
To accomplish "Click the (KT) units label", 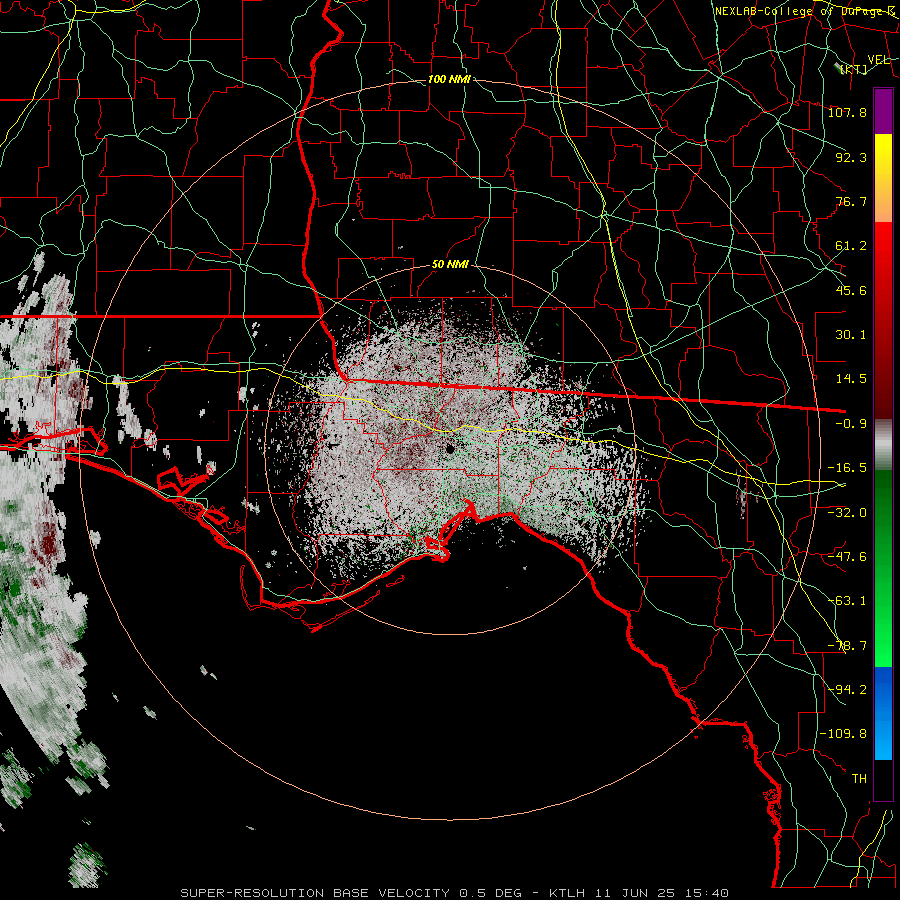I will (x=854, y=69).
